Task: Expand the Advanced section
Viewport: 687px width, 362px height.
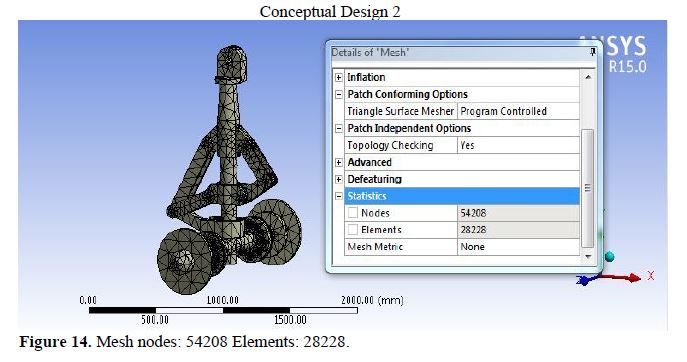Action: point(339,163)
